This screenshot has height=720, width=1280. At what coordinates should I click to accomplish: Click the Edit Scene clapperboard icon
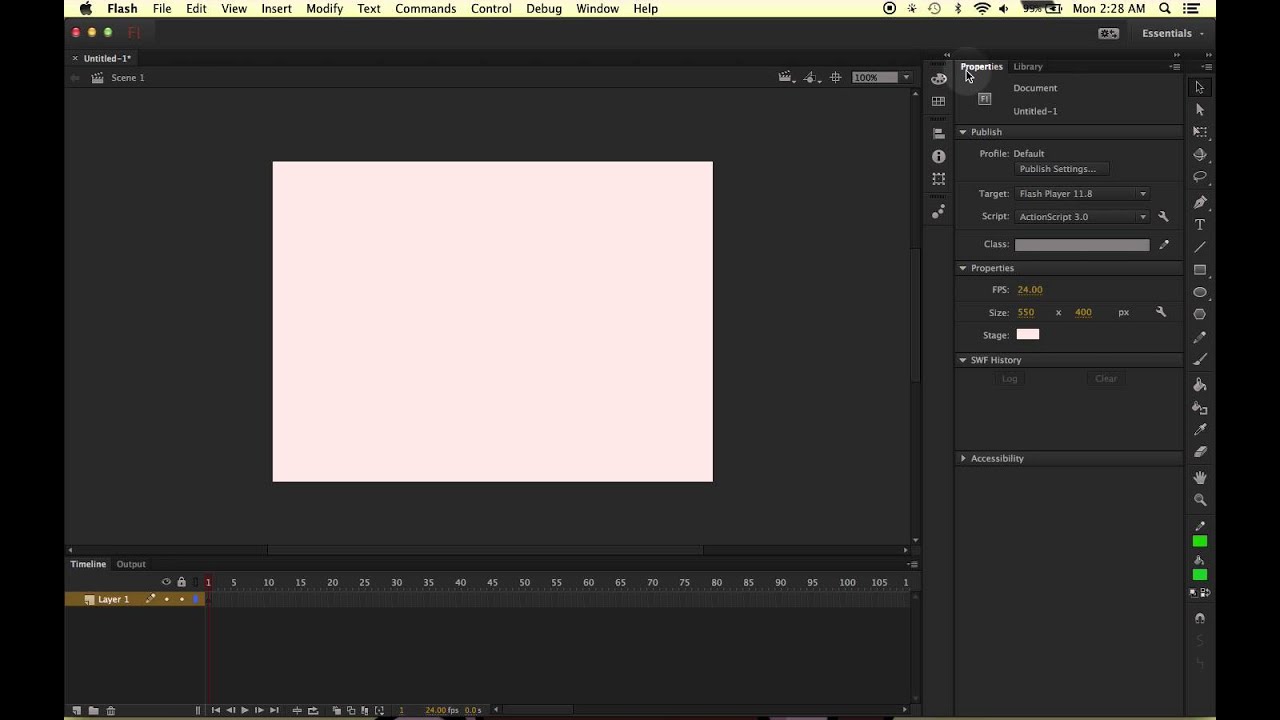click(786, 77)
